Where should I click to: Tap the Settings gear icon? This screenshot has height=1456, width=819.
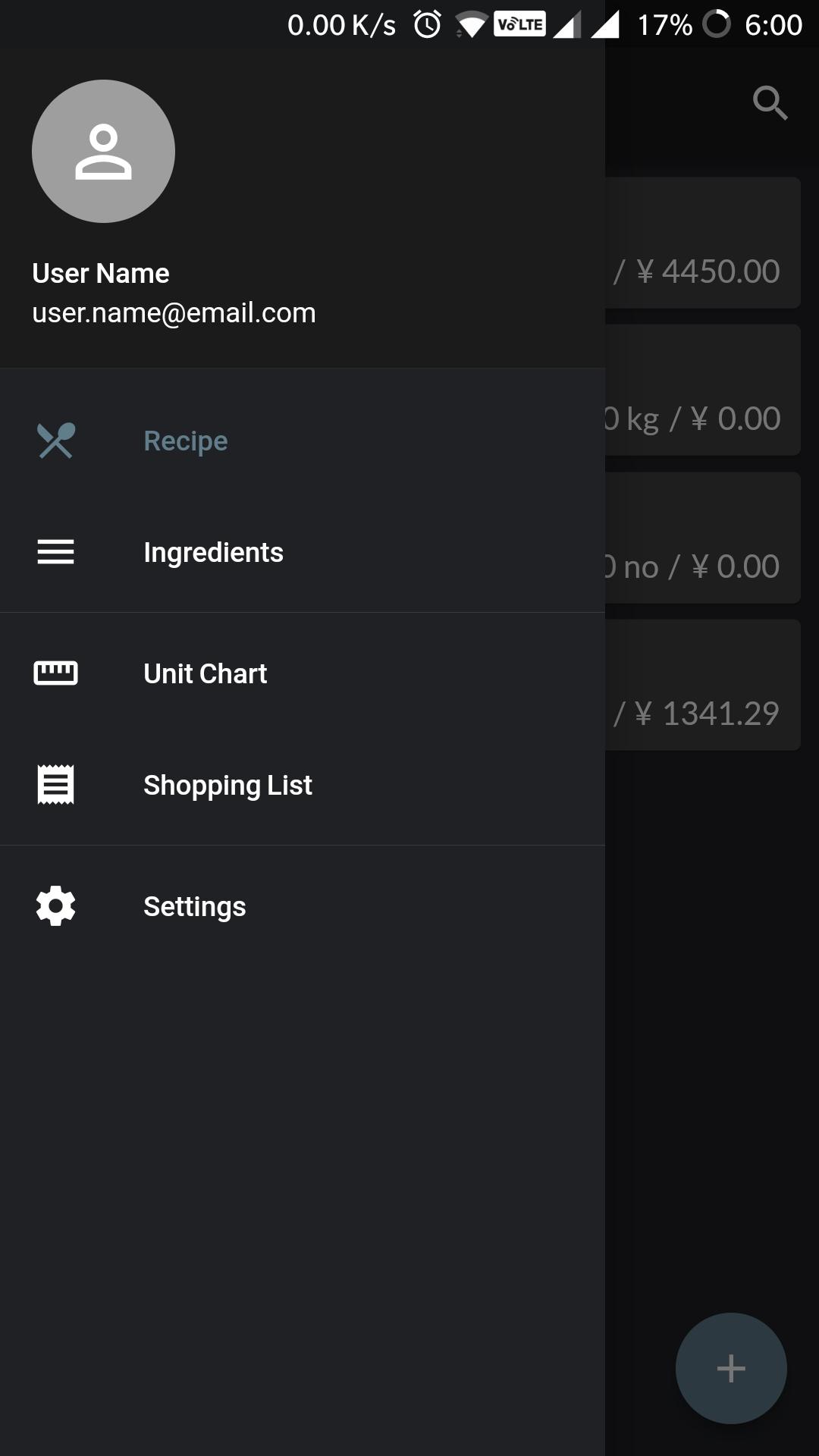pyautogui.click(x=56, y=906)
